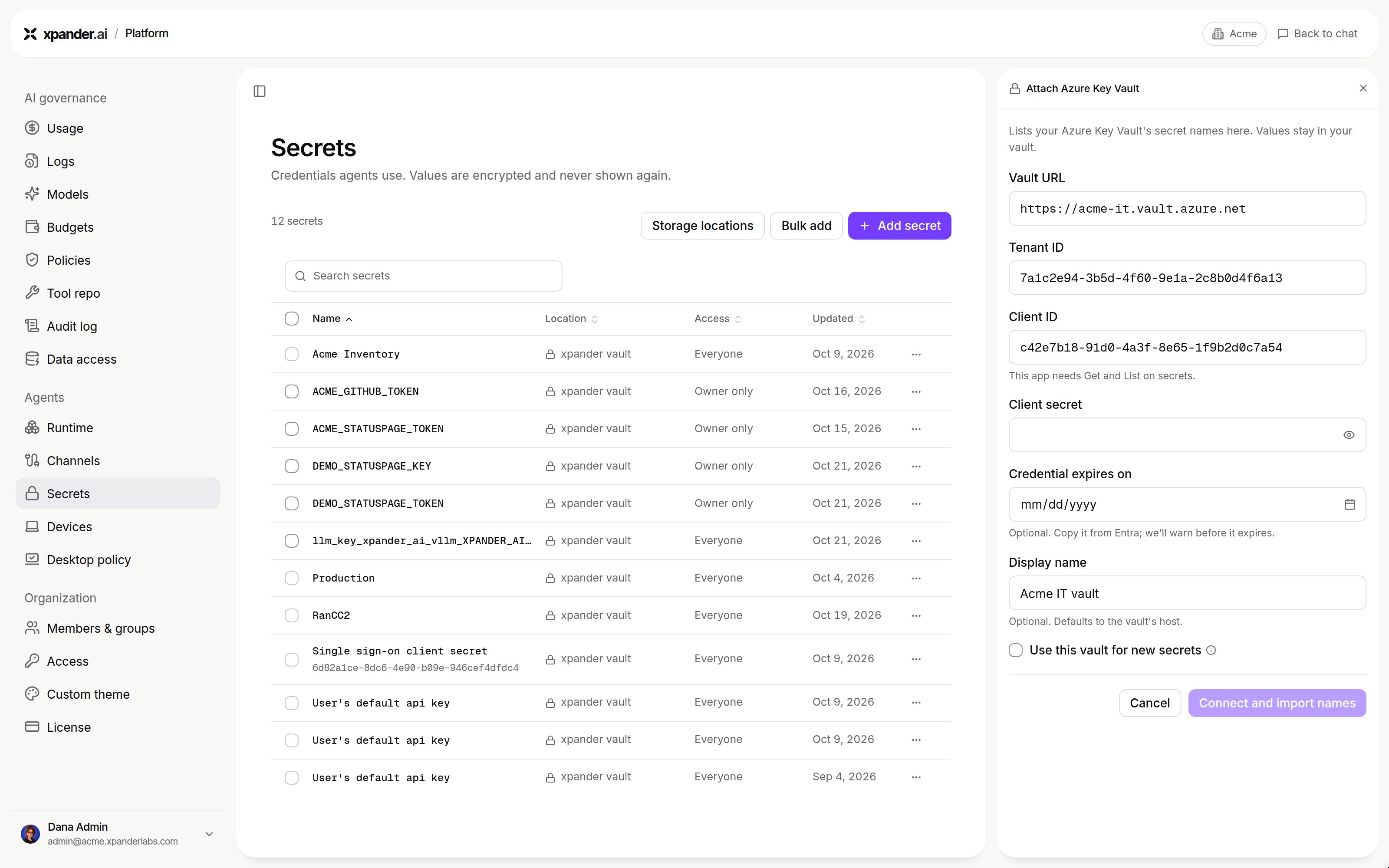Click the Logs icon in the sidebar

[32, 161]
